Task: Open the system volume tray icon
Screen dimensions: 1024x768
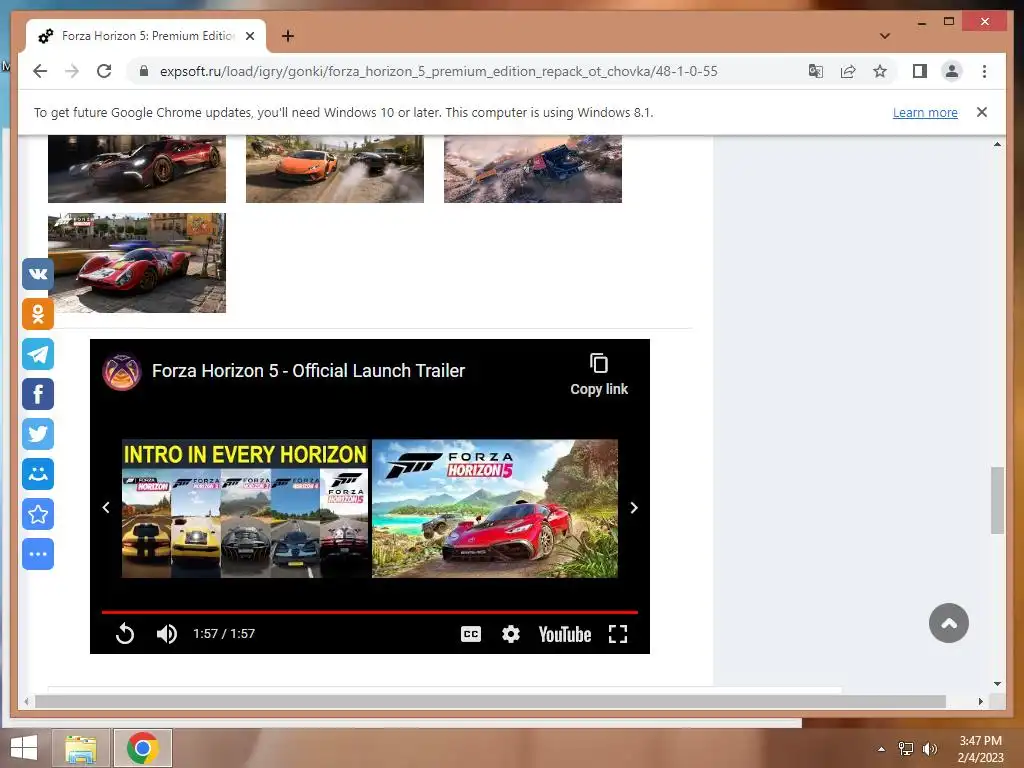Action: (x=930, y=749)
